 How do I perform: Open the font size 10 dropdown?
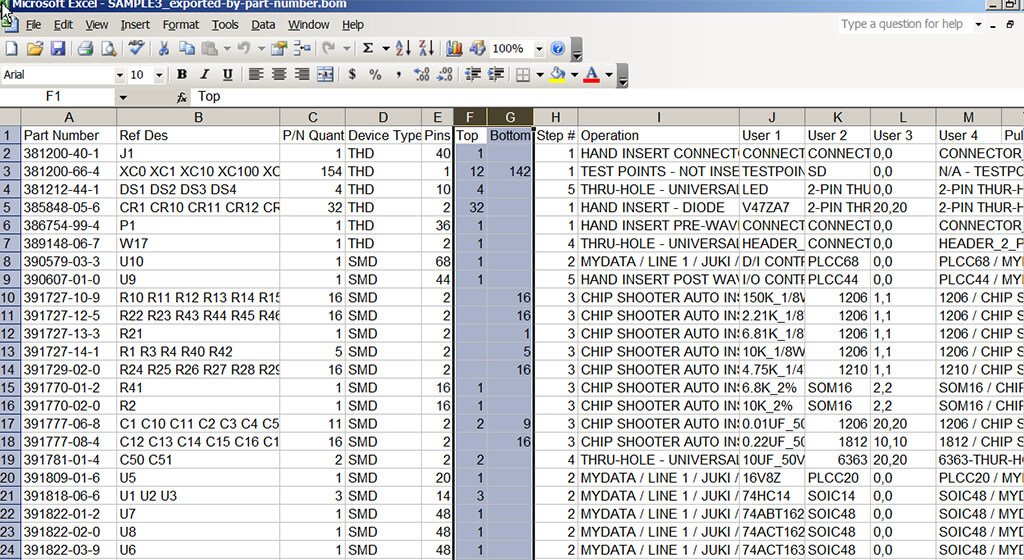pyautogui.click(x=159, y=75)
